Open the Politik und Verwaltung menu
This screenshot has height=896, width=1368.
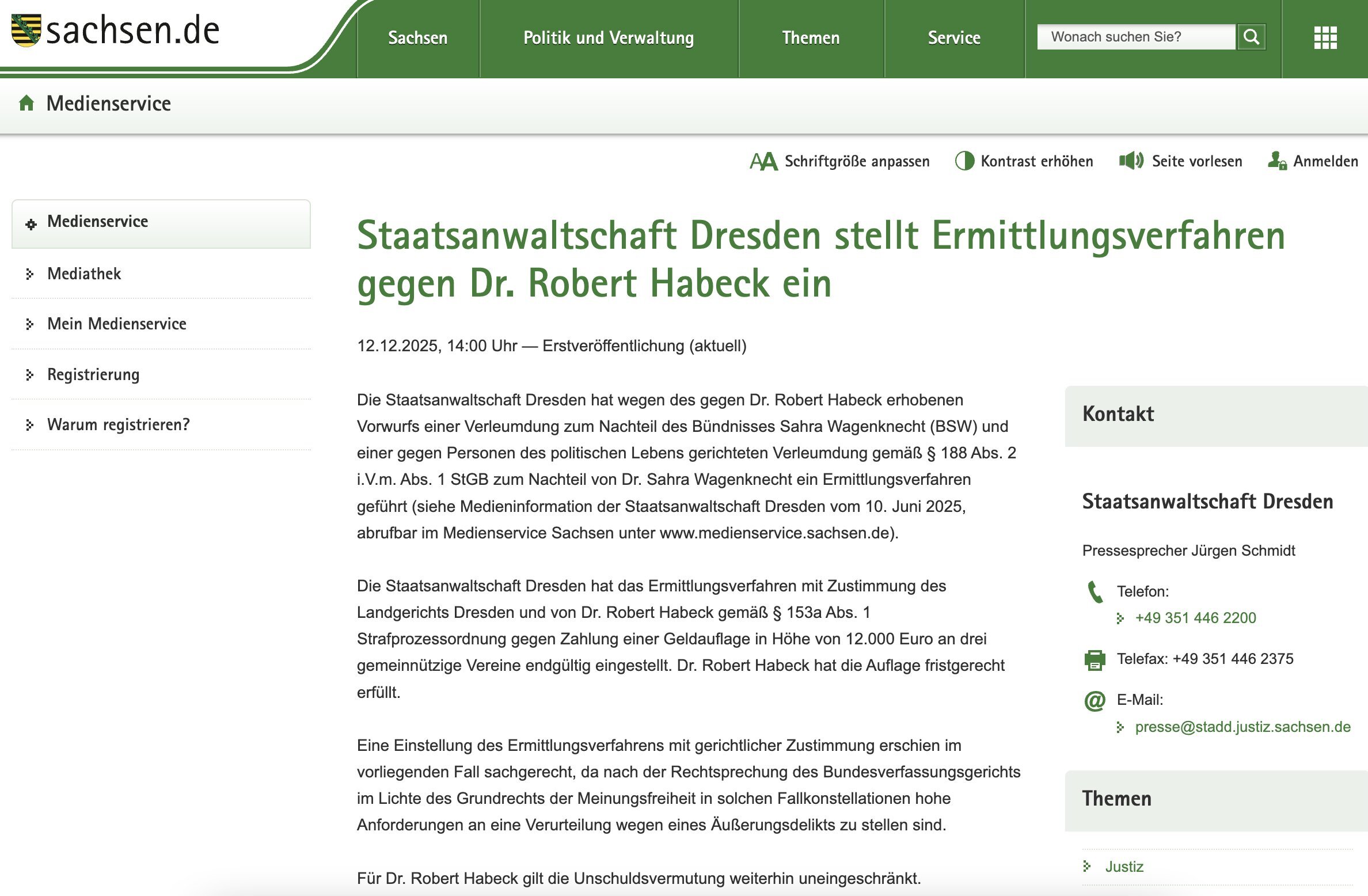click(608, 38)
